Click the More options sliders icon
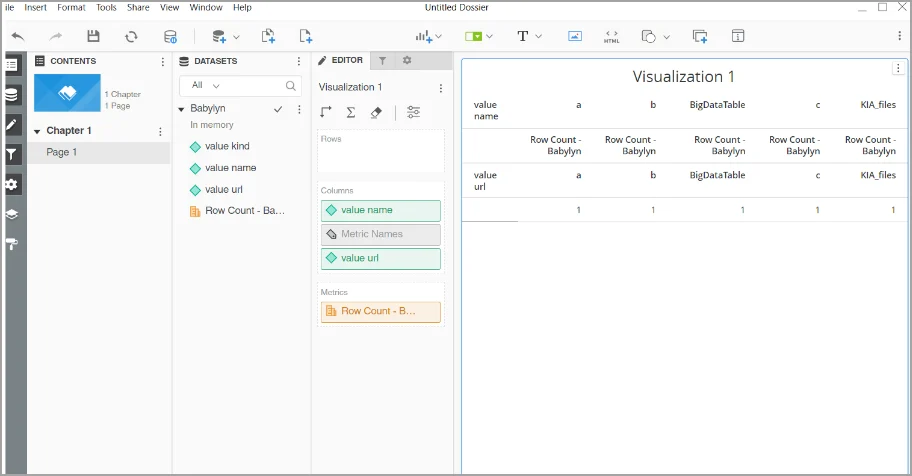Viewport: 912px width, 476px height. pos(414,112)
